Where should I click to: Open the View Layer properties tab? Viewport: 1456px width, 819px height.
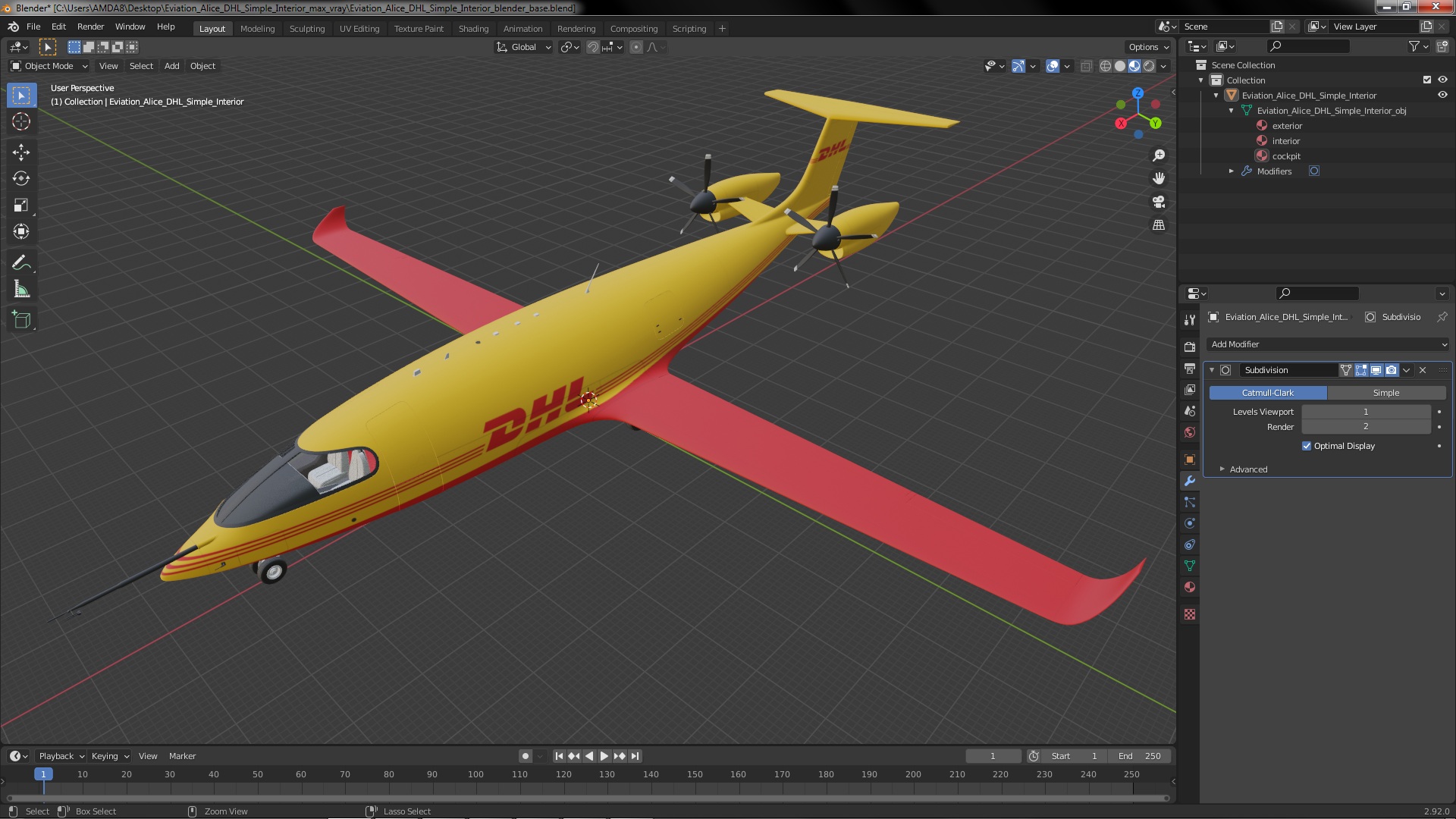tap(1190, 389)
